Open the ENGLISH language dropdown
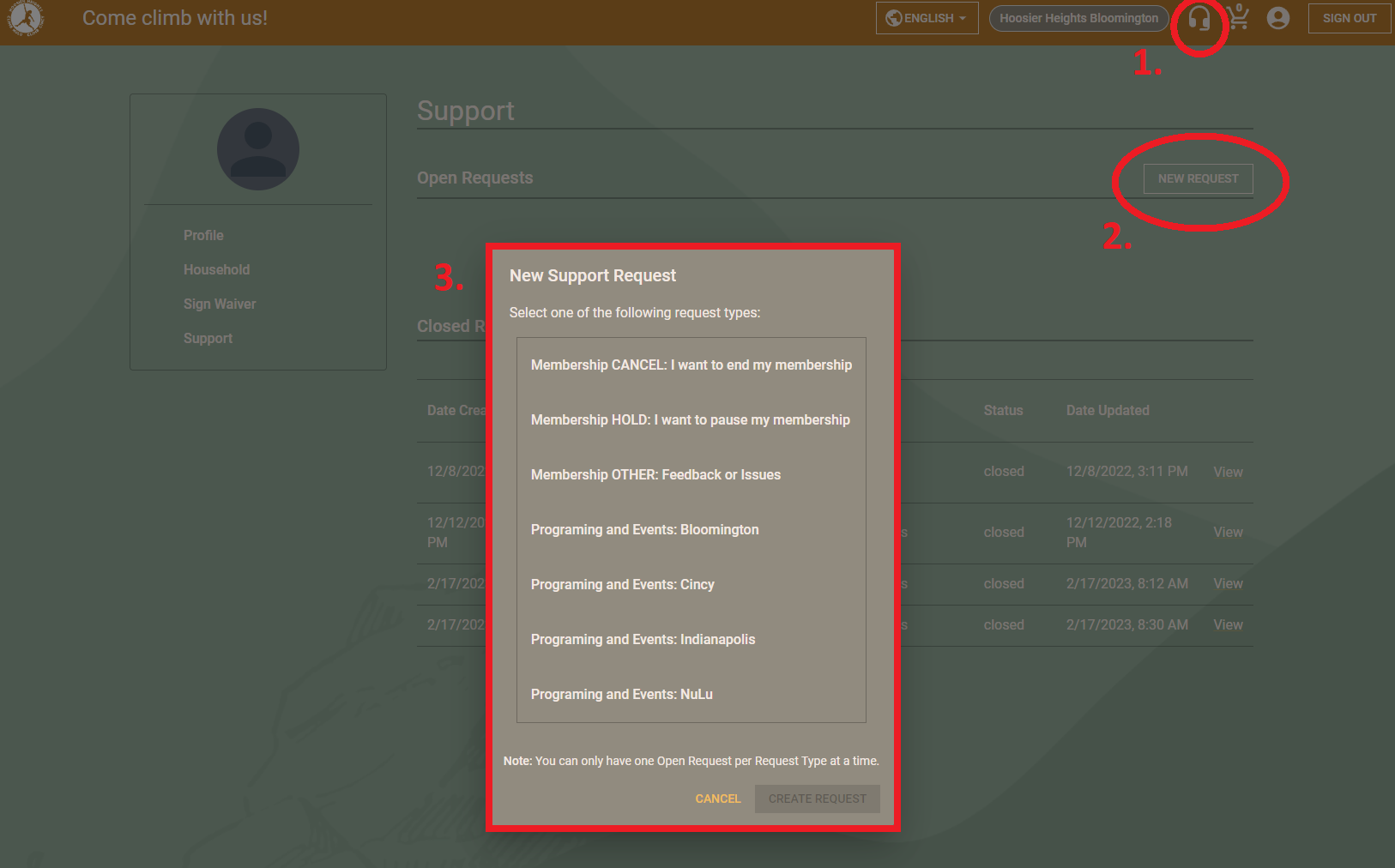1395x868 pixels. click(x=927, y=18)
